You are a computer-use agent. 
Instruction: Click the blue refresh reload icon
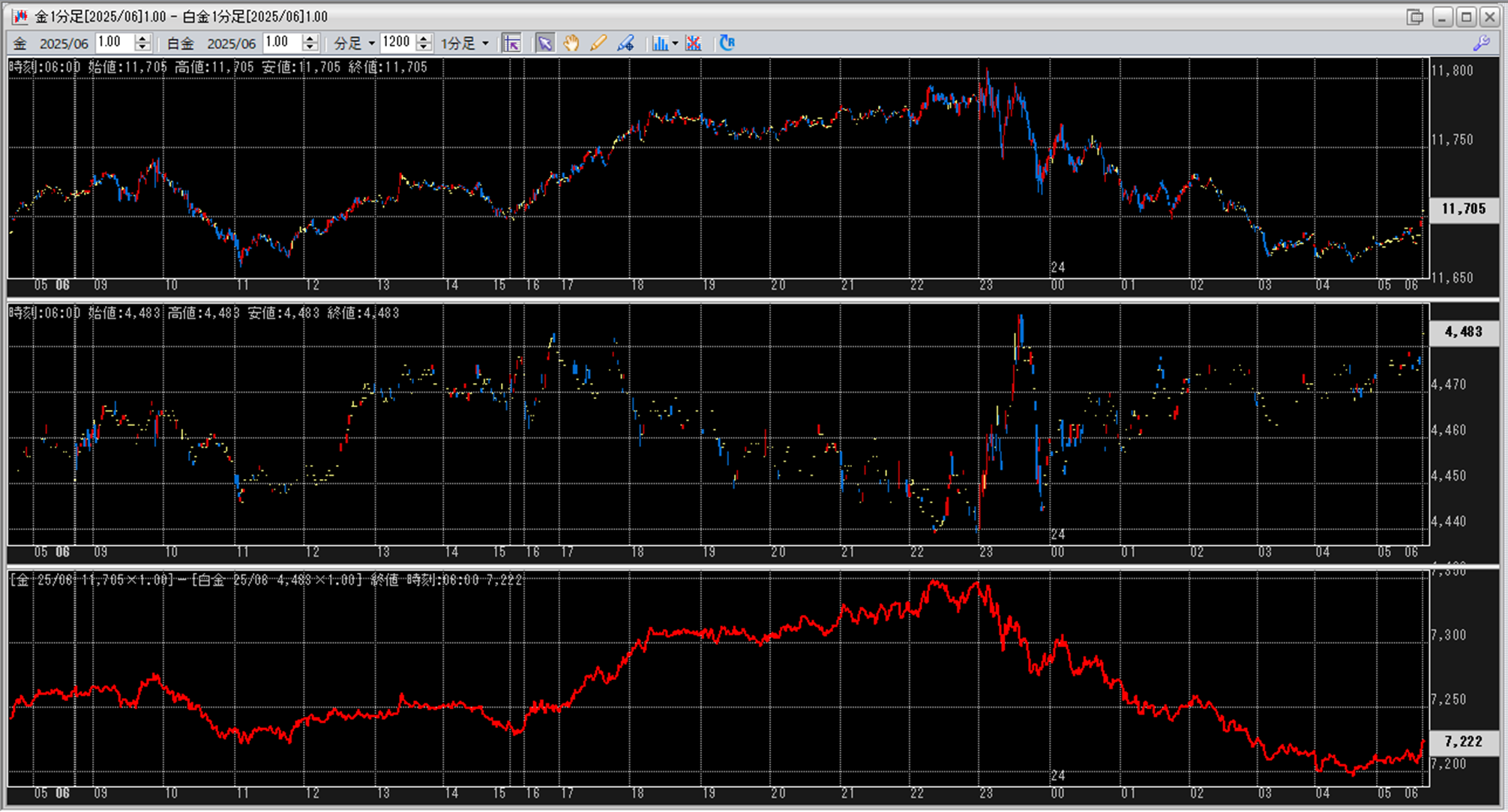pyautogui.click(x=727, y=43)
